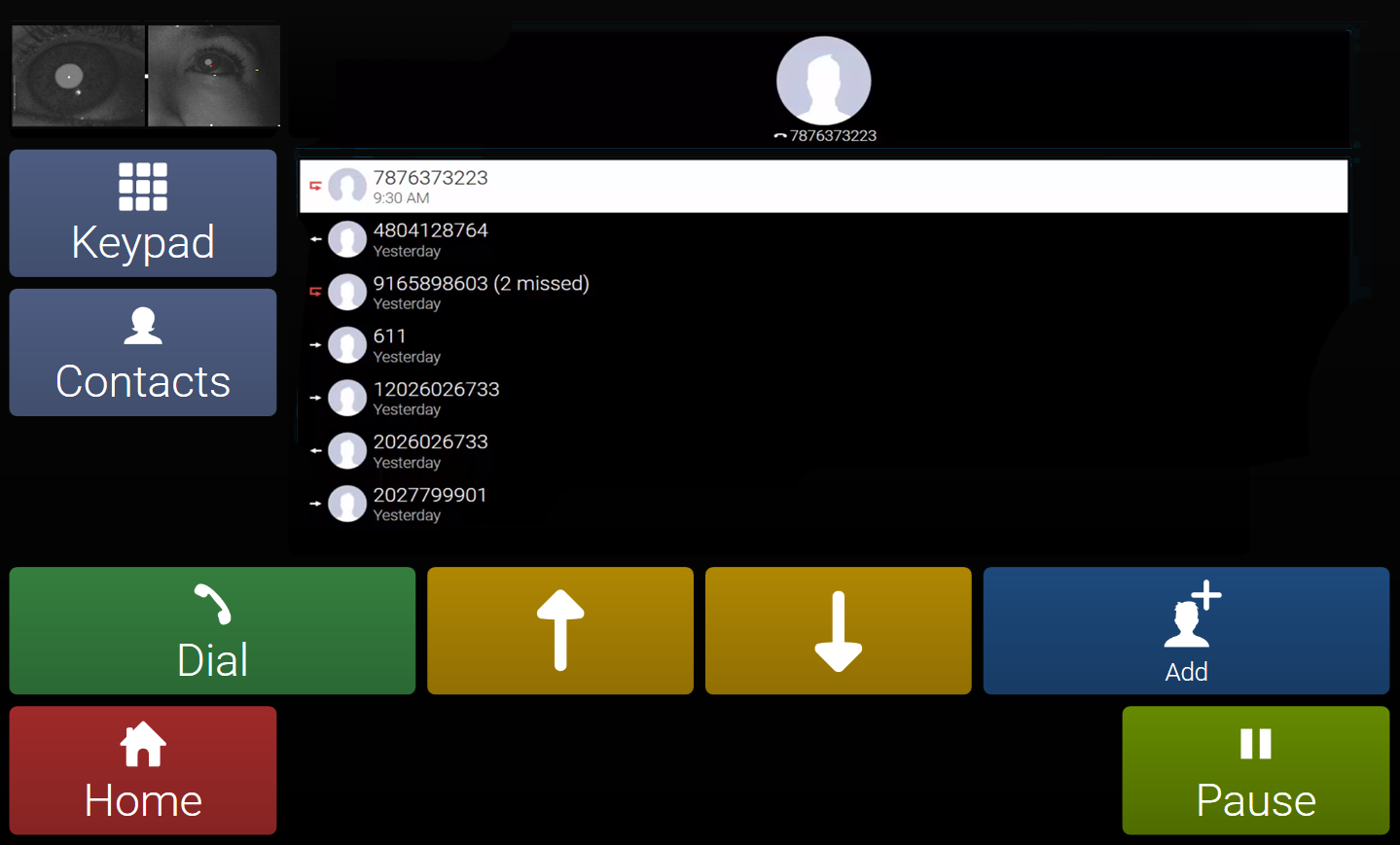The height and width of the screenshot is (845, 1400).
Task: Click the Add contact icon
Action: click(1185, 630)
